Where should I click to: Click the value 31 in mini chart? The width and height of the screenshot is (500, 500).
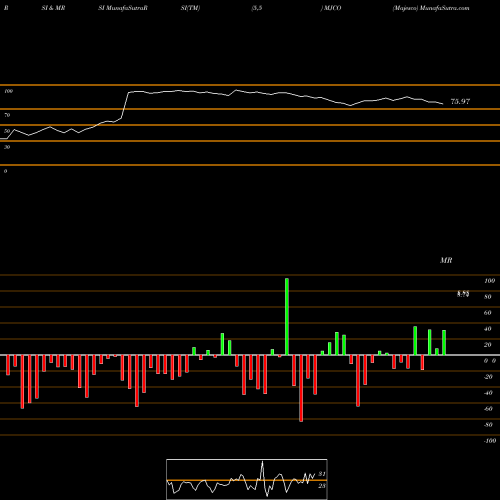pyautogui.click(x=322, y=474)
